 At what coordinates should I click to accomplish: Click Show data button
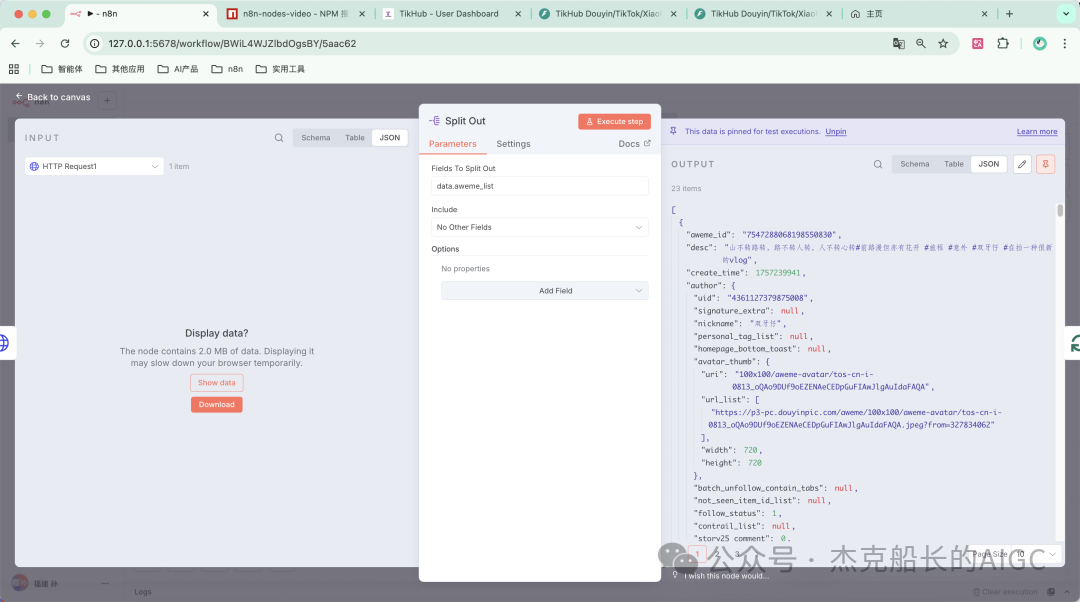point(216,382)
